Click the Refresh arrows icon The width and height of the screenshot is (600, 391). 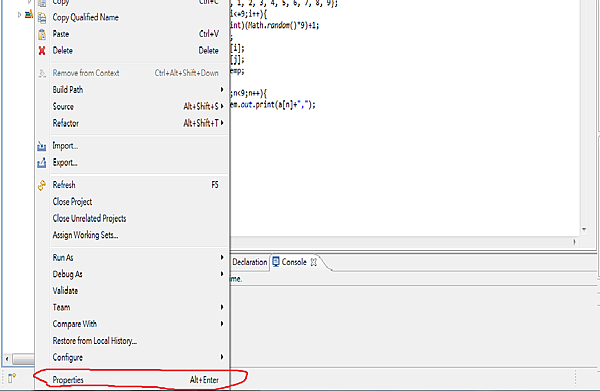click(x=42, y=185)
